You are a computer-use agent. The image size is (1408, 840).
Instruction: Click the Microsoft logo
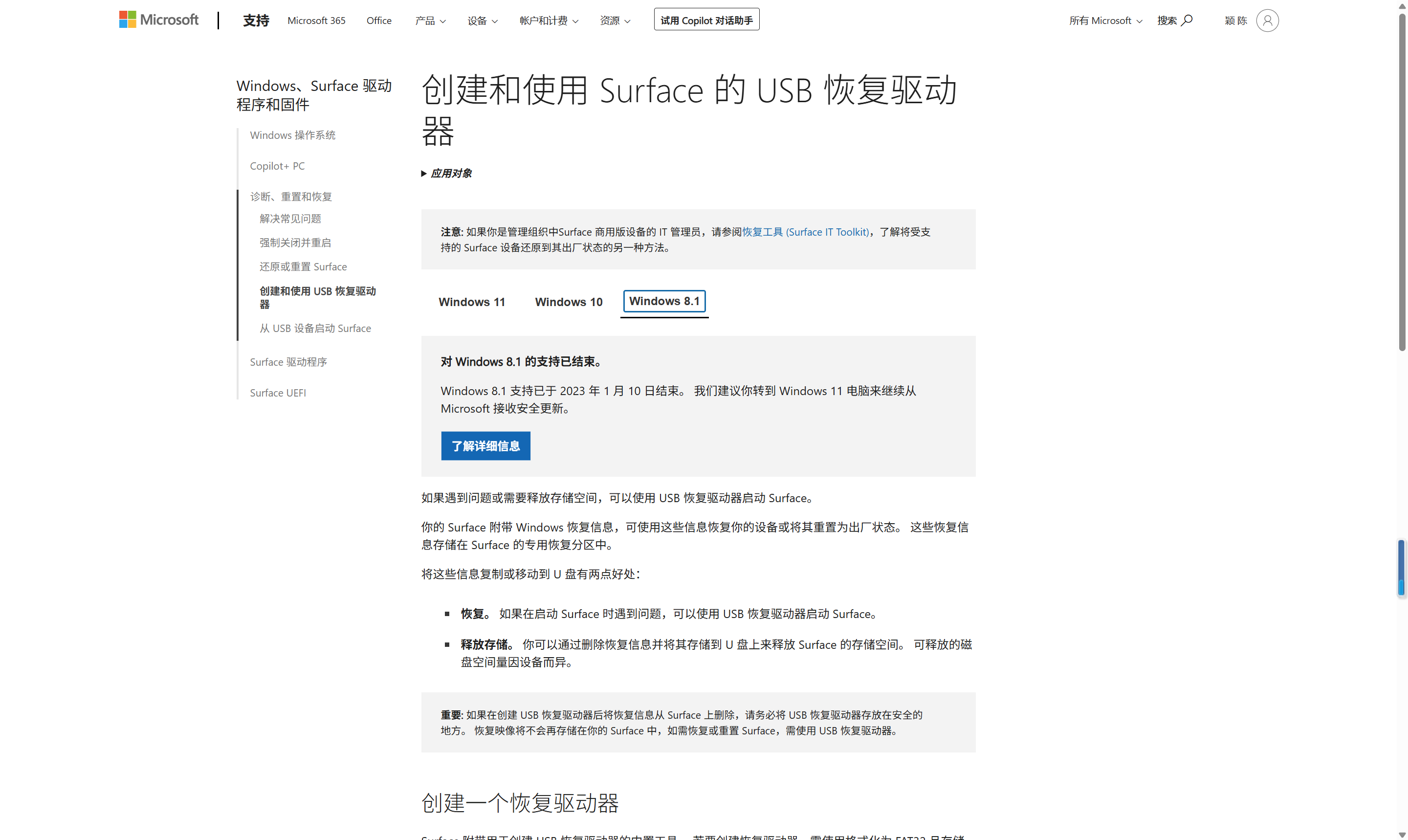[158, 20]
